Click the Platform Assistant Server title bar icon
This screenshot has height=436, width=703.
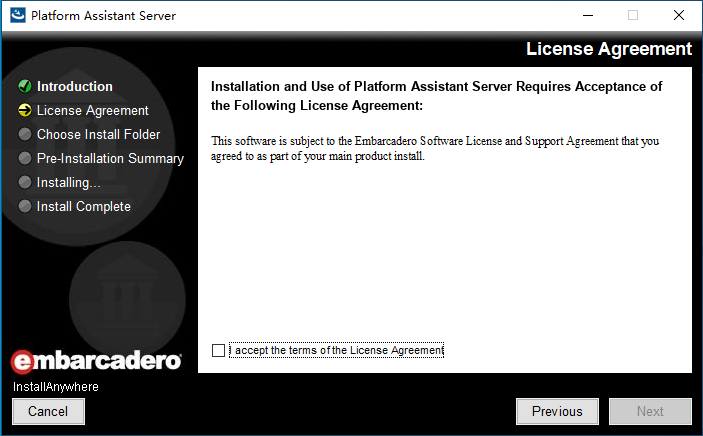17,16
